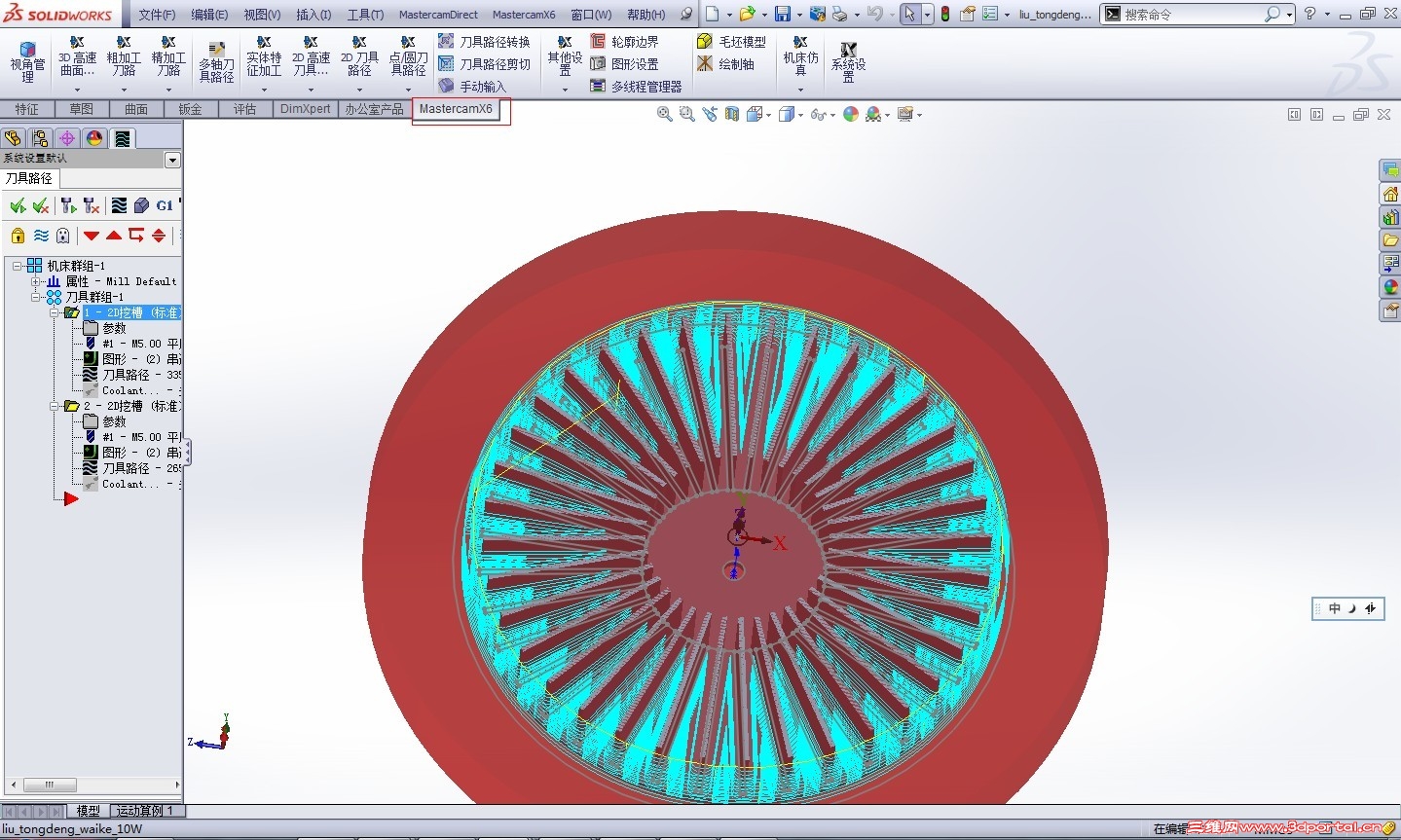This screenshot has height=840, width=1401.
Task: Open the 精加工刀路 dropdown arrow
Action: pos(168,90)
